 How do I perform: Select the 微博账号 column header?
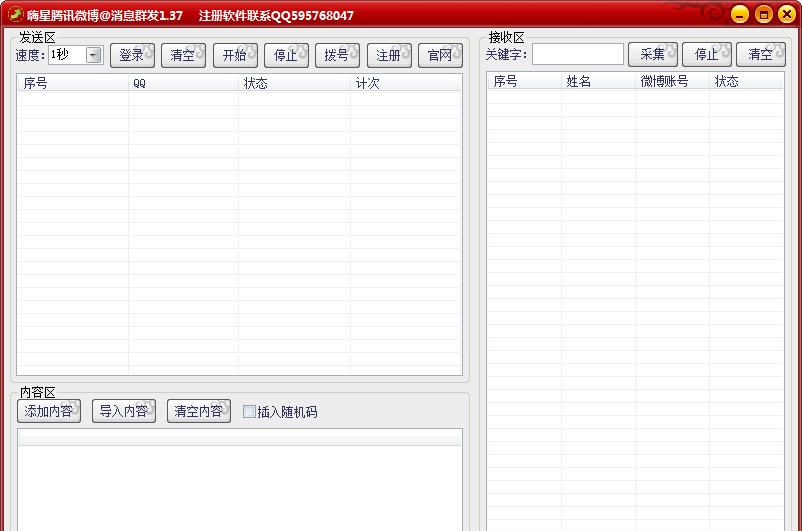tap(672, 81)
